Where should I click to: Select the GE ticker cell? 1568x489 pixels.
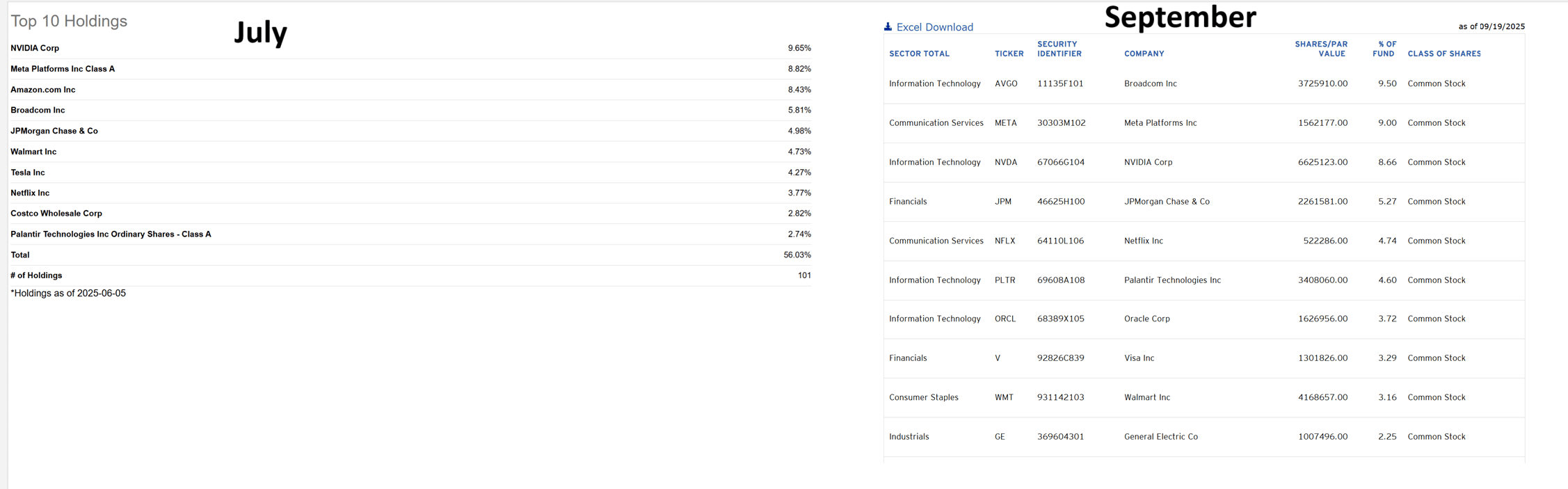1000,437
